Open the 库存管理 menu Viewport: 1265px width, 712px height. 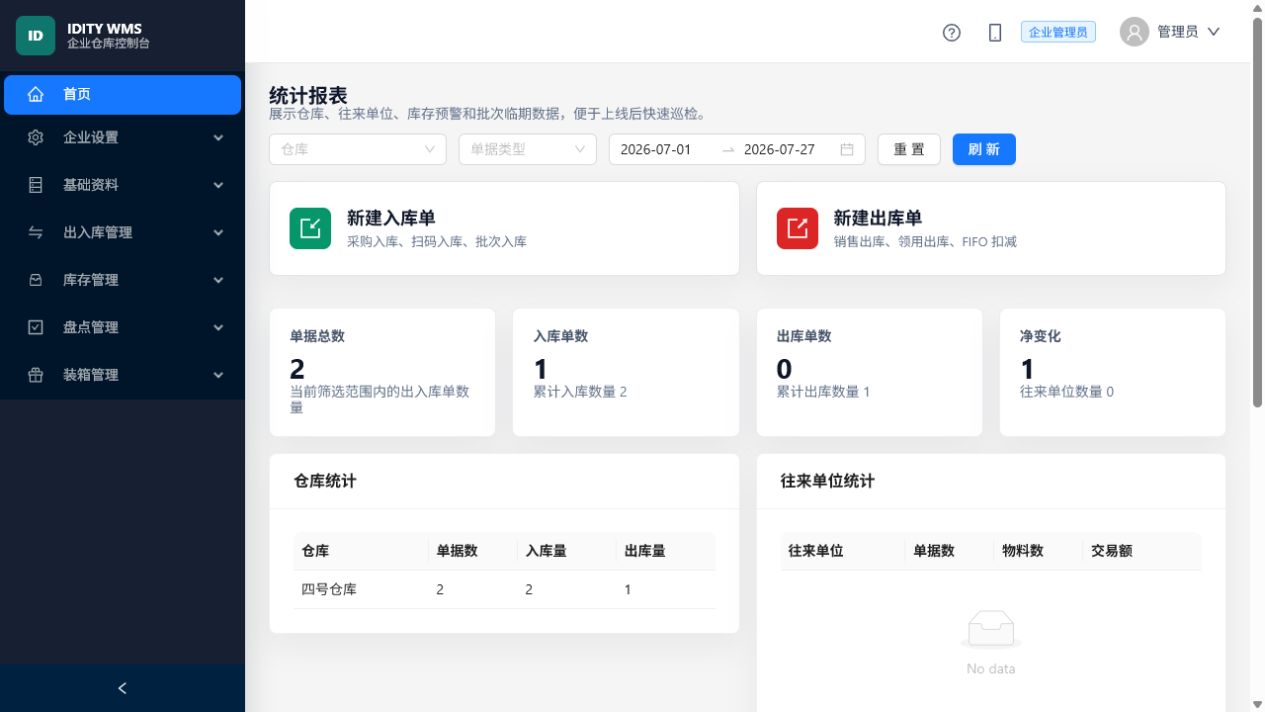122,280
